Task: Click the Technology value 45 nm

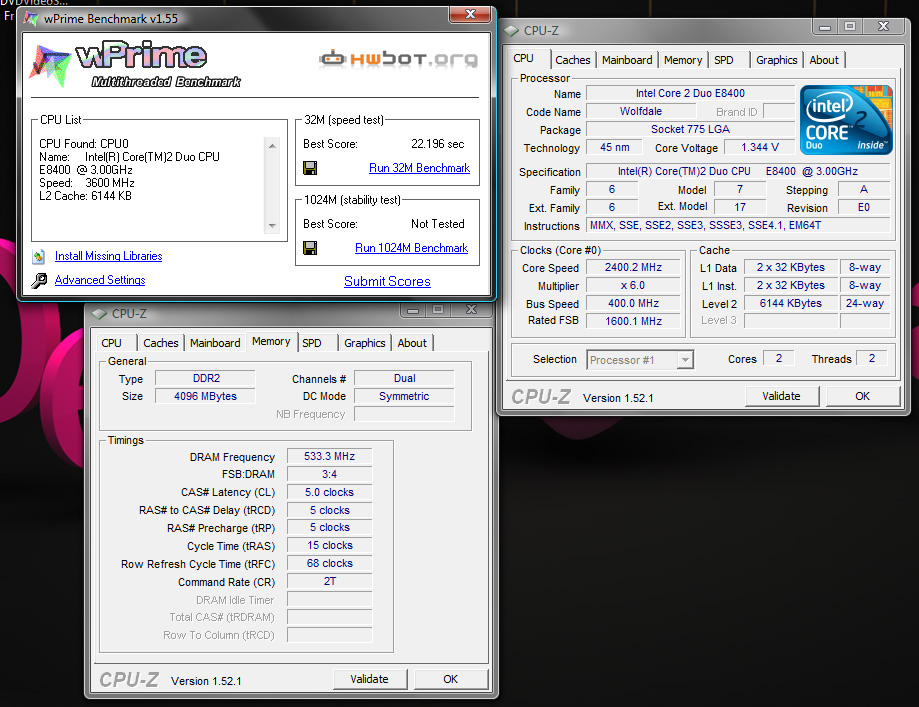Action: pos(614,147)
